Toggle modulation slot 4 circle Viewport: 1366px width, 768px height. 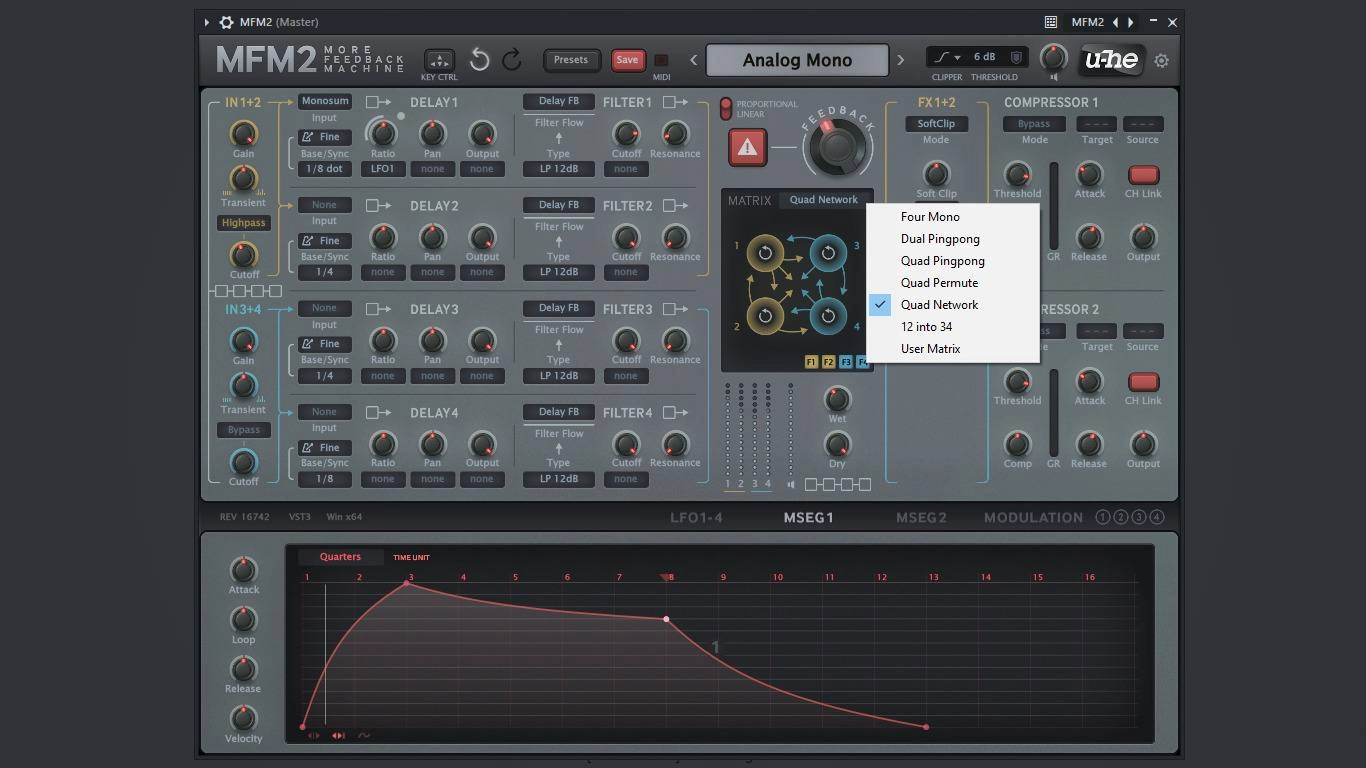click(1157, 517)
